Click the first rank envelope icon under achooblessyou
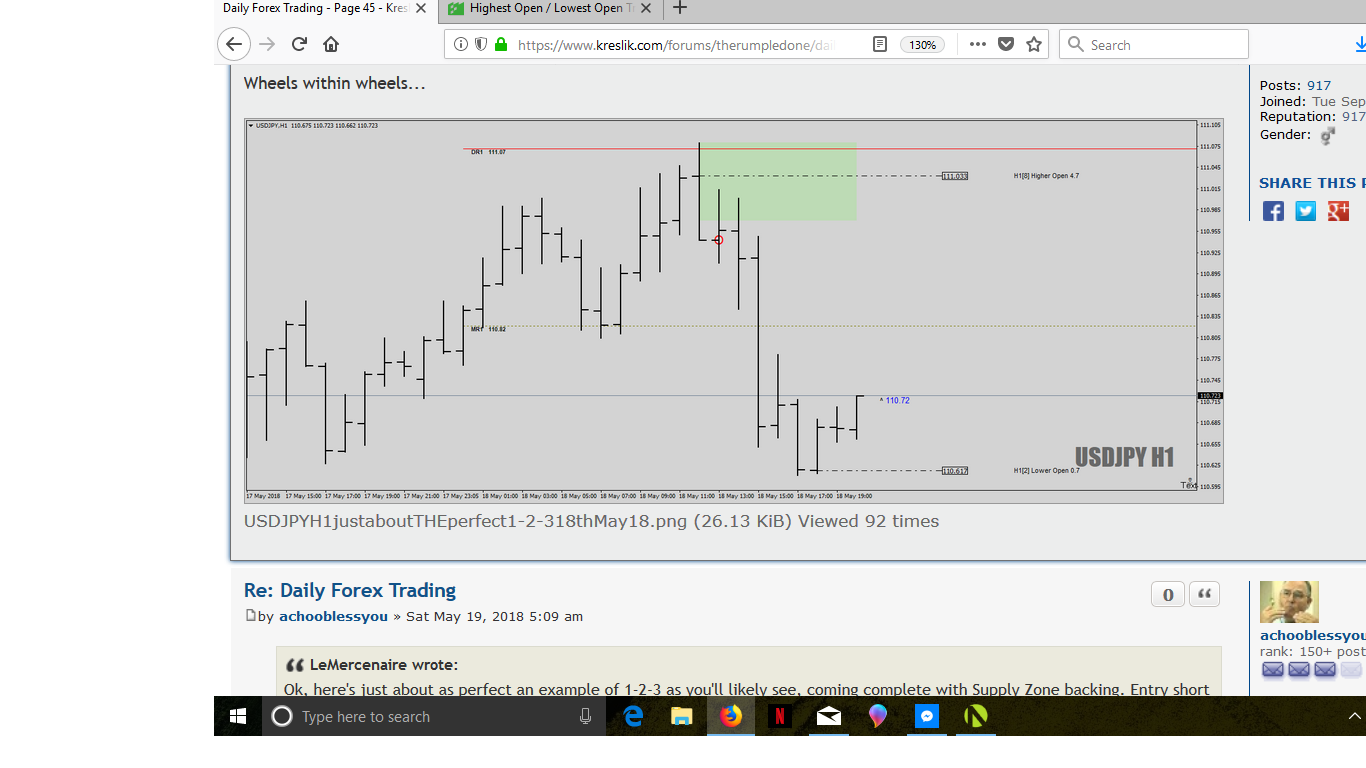 [1273, 670]
